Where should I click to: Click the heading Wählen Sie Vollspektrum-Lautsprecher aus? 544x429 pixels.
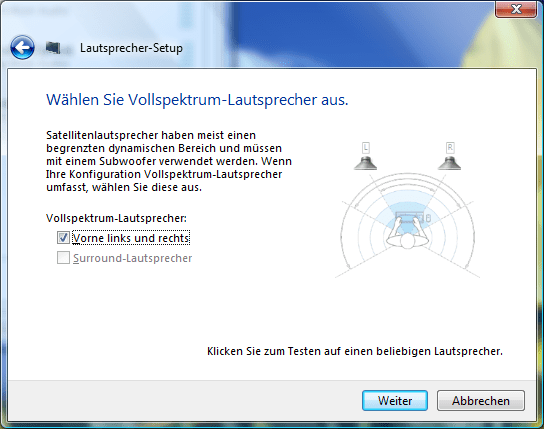(x=197, y=100)
